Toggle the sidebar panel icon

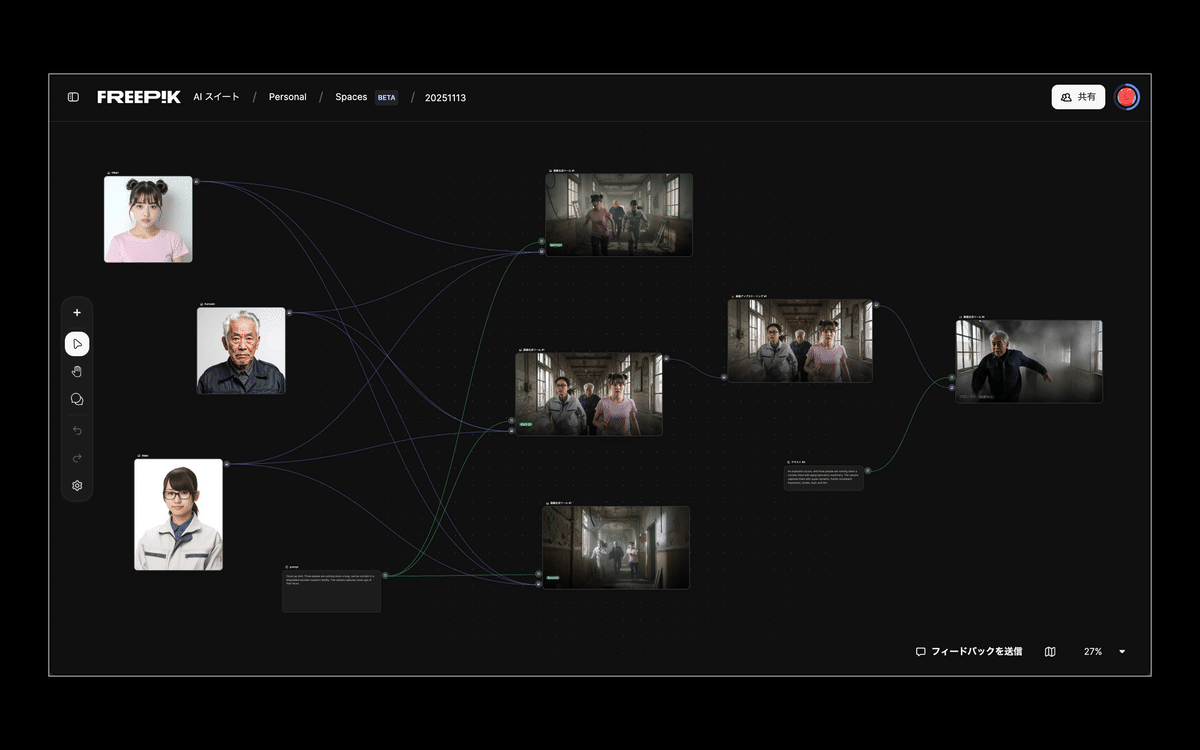73,97
